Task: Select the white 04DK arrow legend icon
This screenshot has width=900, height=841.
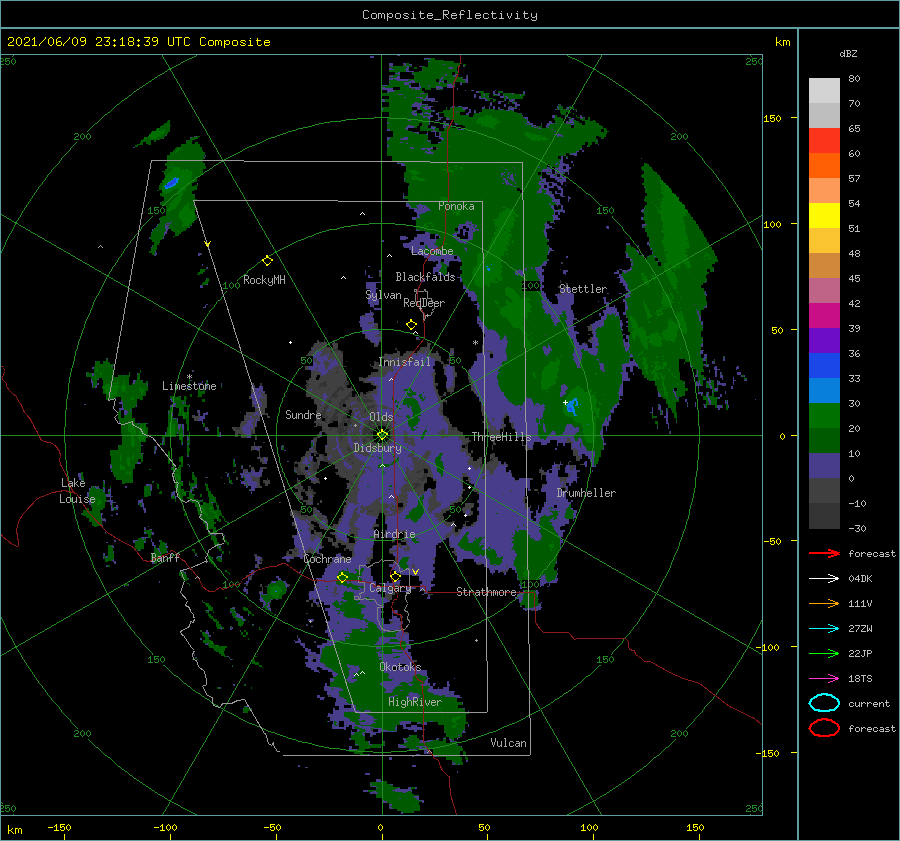Action: click(x=824, y=579)
